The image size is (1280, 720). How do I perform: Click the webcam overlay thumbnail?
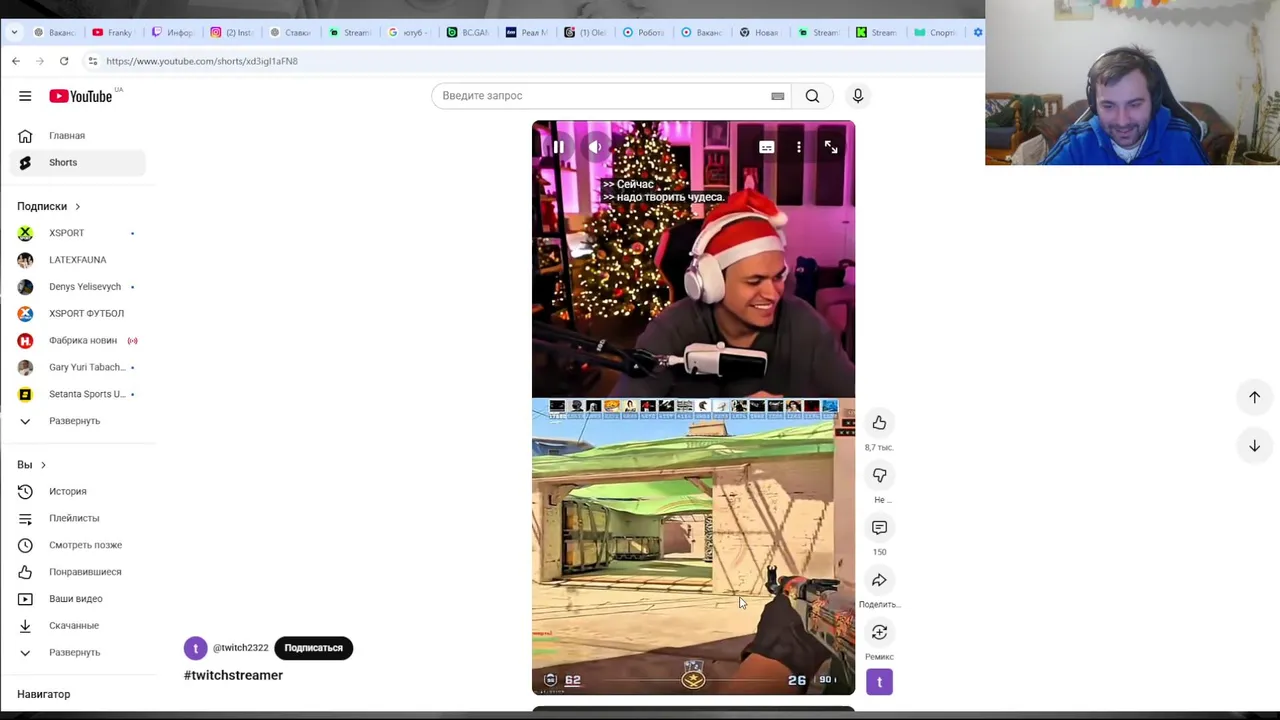pyautogui.click(x=1132, y=82)
